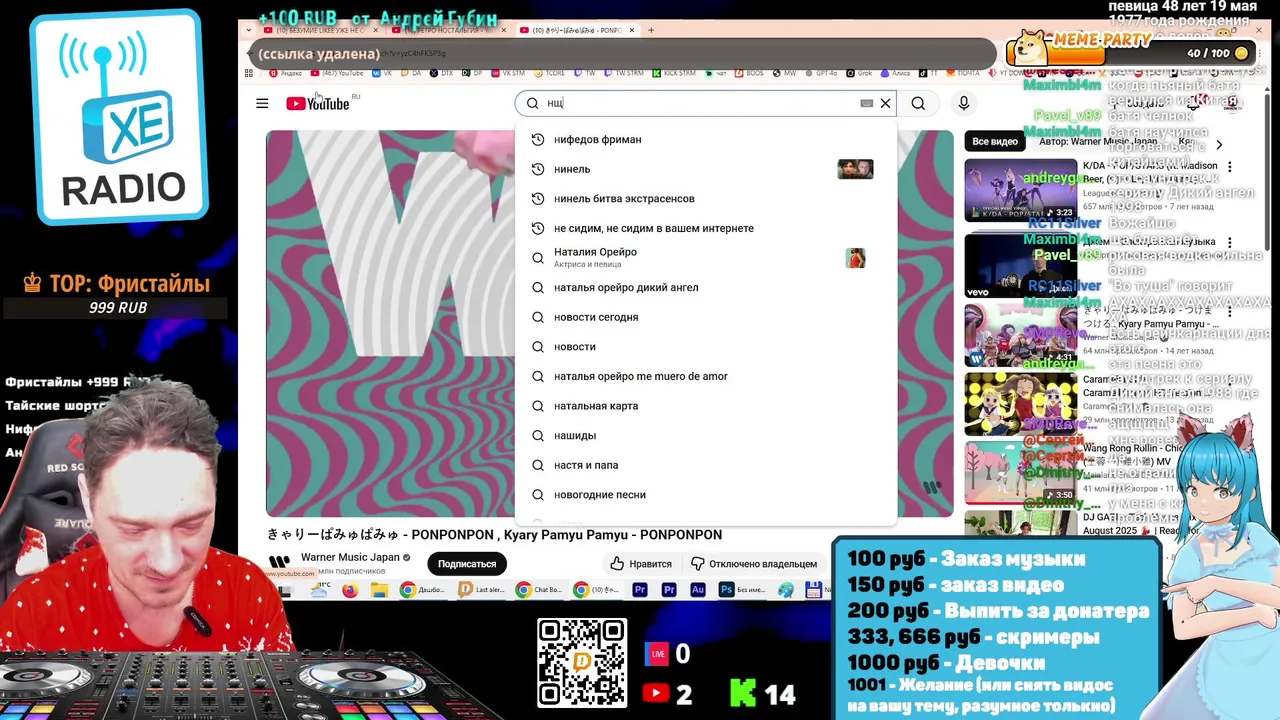Open Adobe Audition from the taskbar
The image size is (1280, 720).
698,590
